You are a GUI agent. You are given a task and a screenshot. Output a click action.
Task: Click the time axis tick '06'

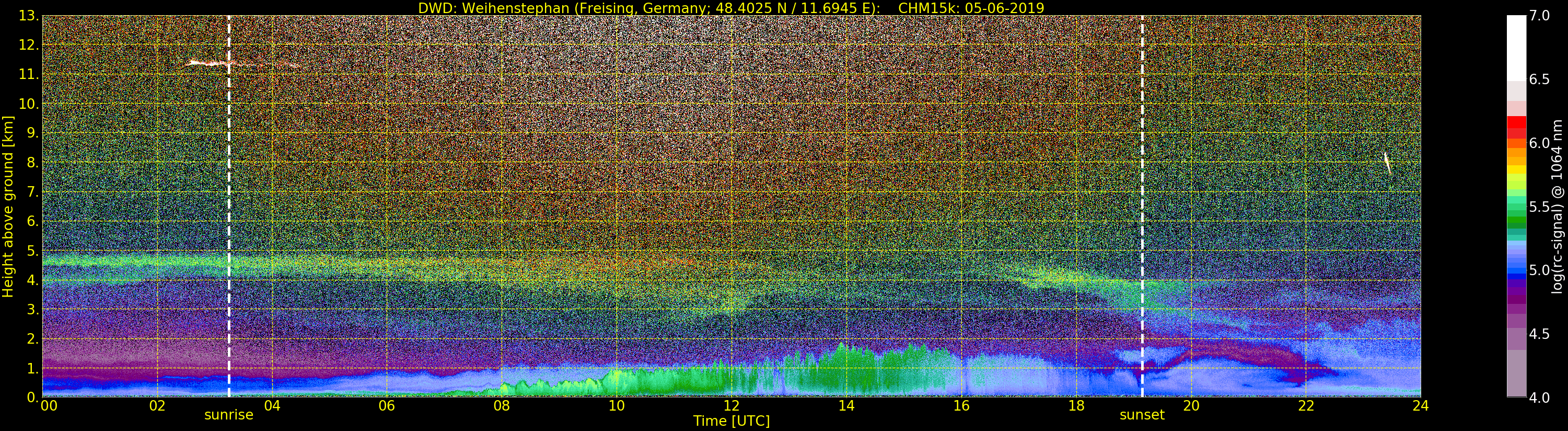(x=387, y=405)
